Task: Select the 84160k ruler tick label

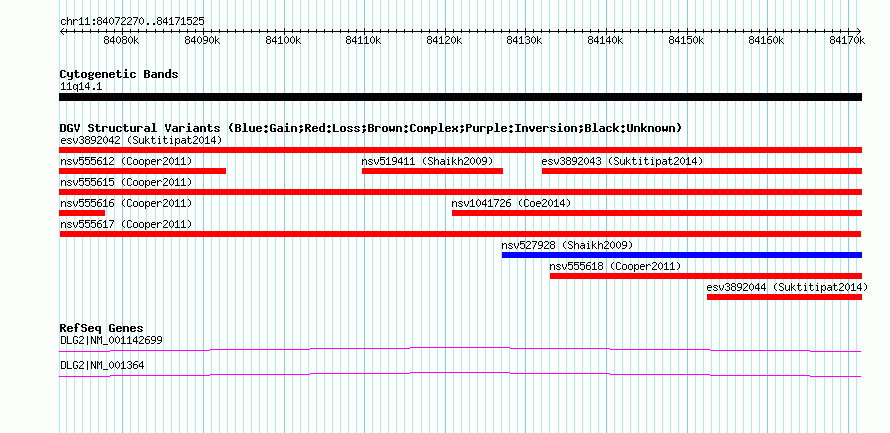Action: tap(767, 40)
